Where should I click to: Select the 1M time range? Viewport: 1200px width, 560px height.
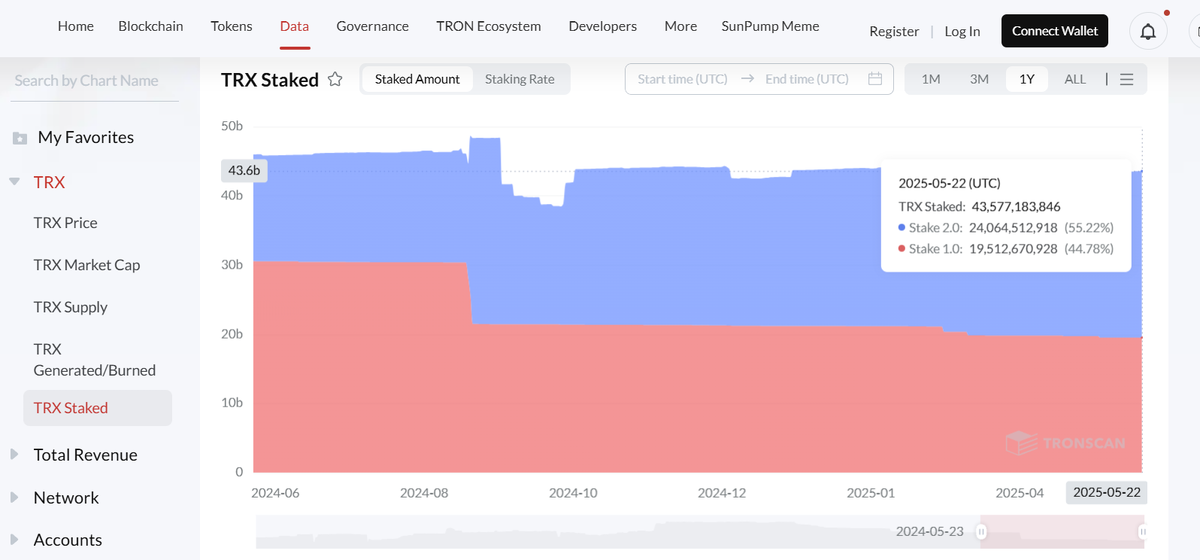(x=931, y=79)
